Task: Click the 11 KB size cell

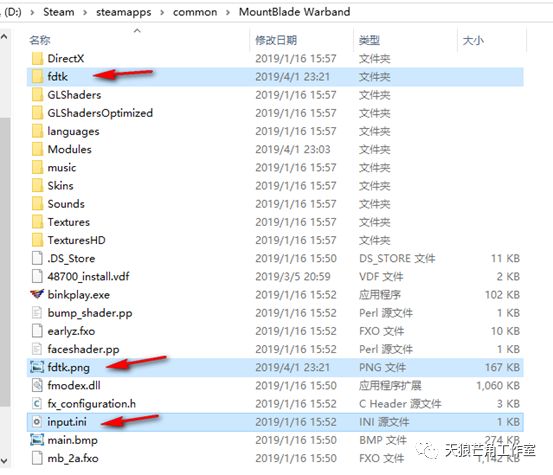Action: click(x=505, y=258)
